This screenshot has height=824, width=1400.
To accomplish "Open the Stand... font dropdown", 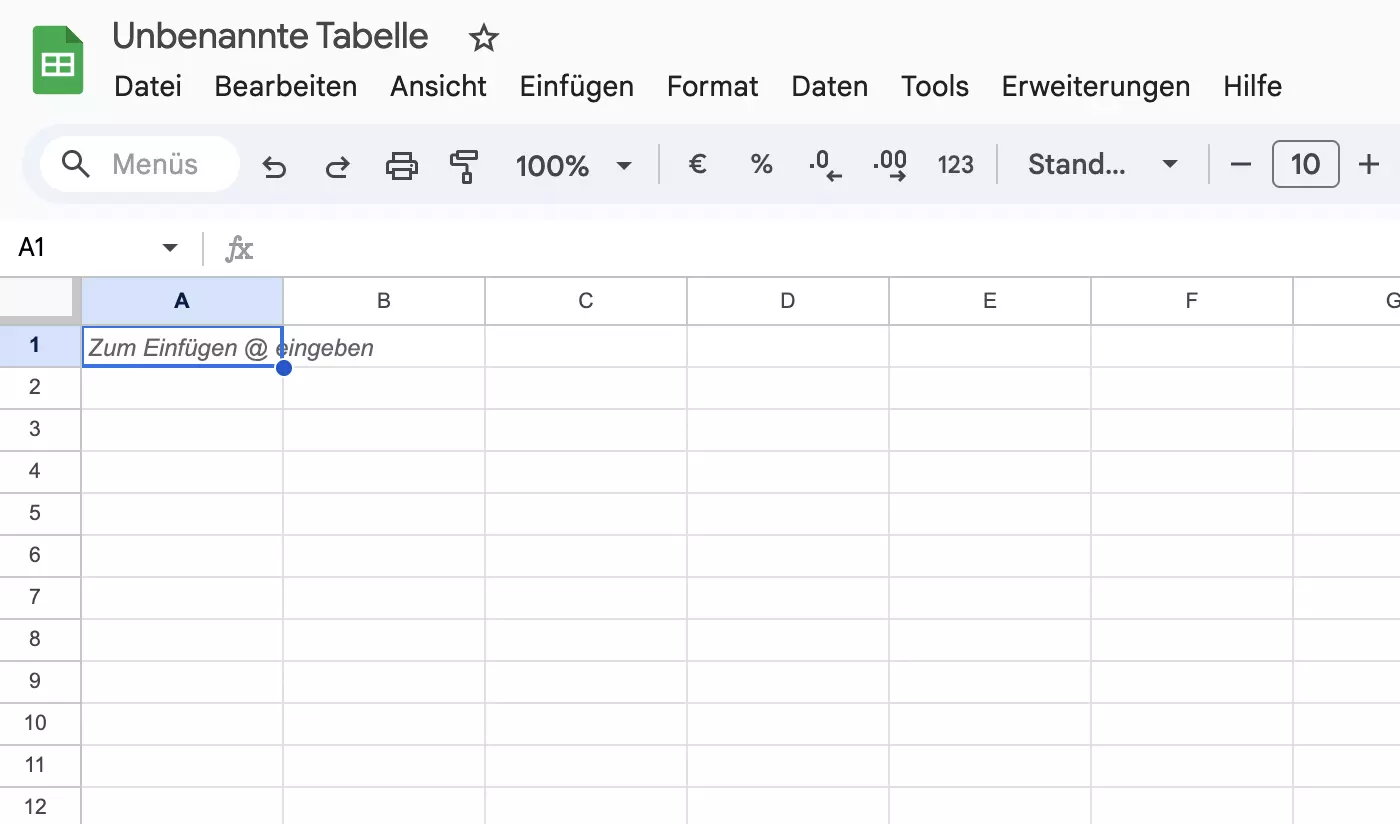I will click(x=1103, y=165).
